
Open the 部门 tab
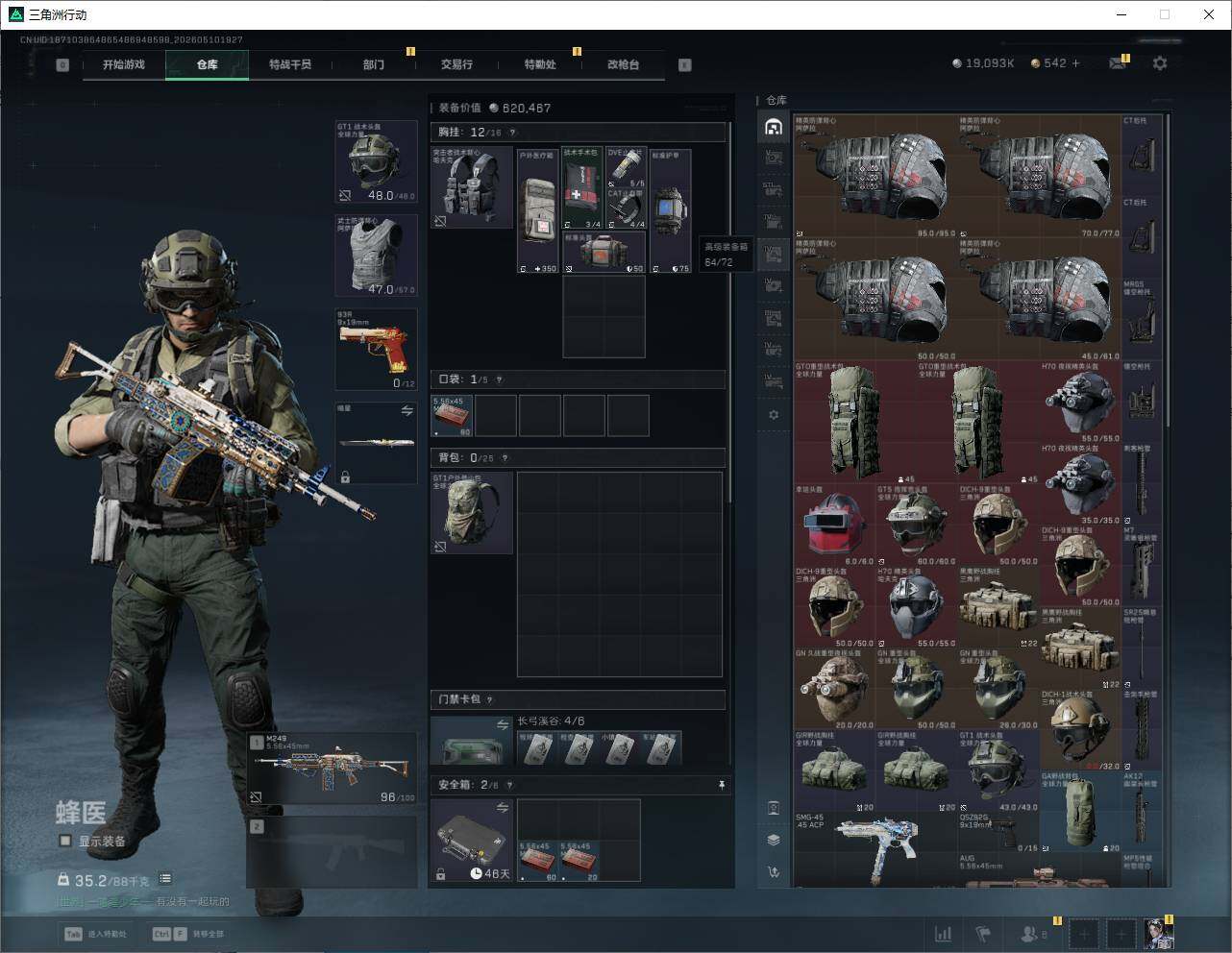click(x=374, y=64)
